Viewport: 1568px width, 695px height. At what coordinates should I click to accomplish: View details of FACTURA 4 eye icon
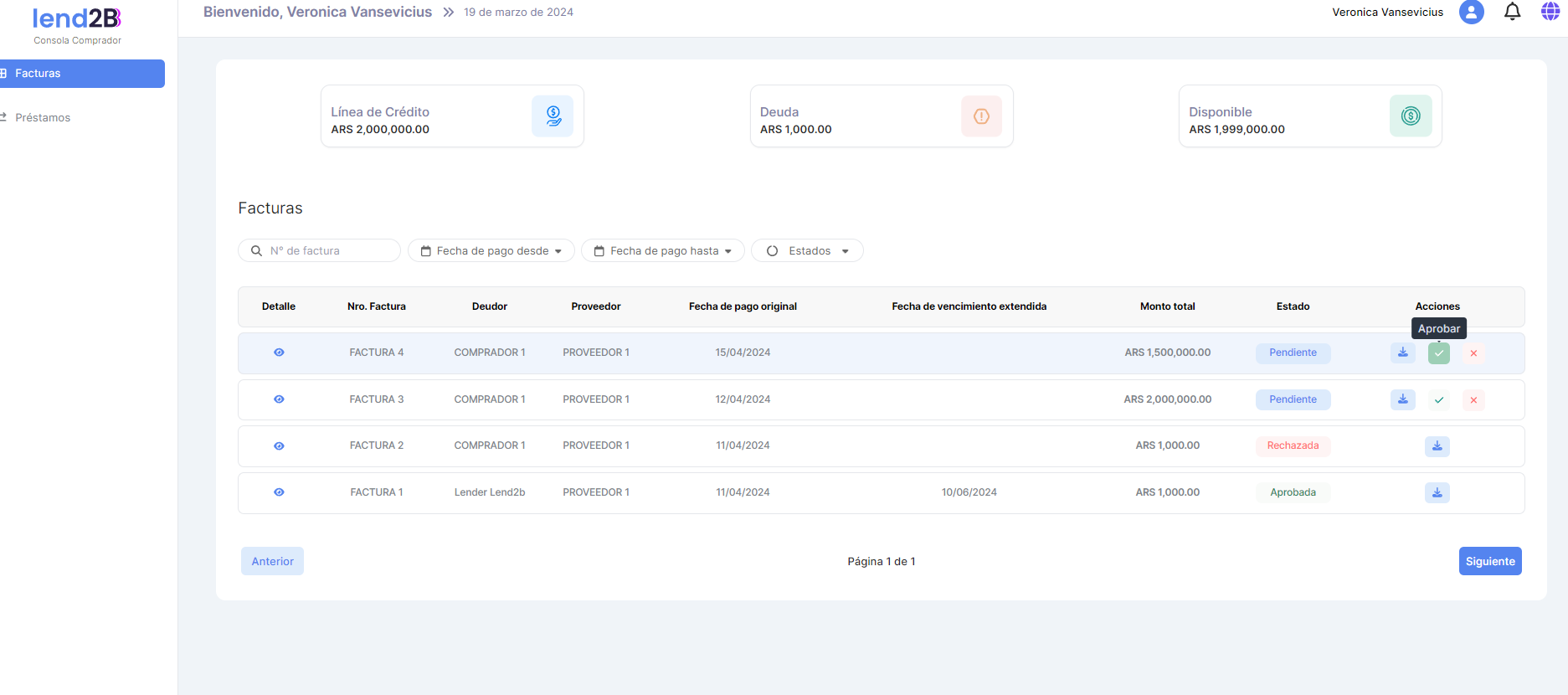(279, 353)
